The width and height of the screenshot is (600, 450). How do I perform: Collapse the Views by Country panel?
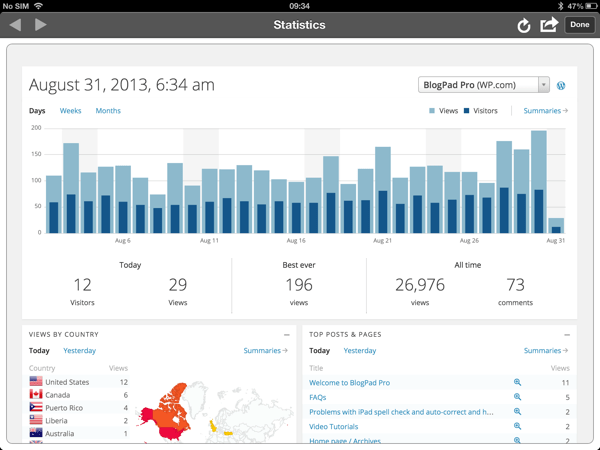coord(287,334)
